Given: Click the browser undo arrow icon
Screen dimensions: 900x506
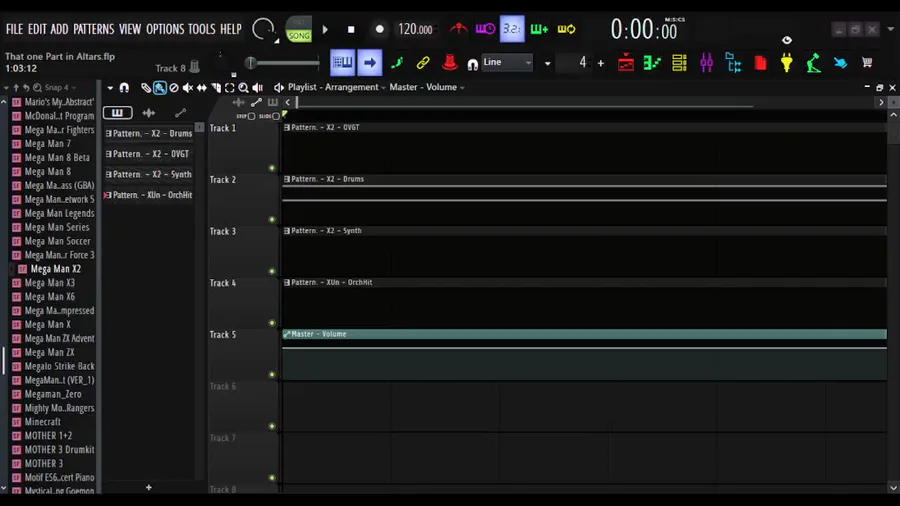Looking at the screenshot, I should pyautogui.click(x=26, y=88).
